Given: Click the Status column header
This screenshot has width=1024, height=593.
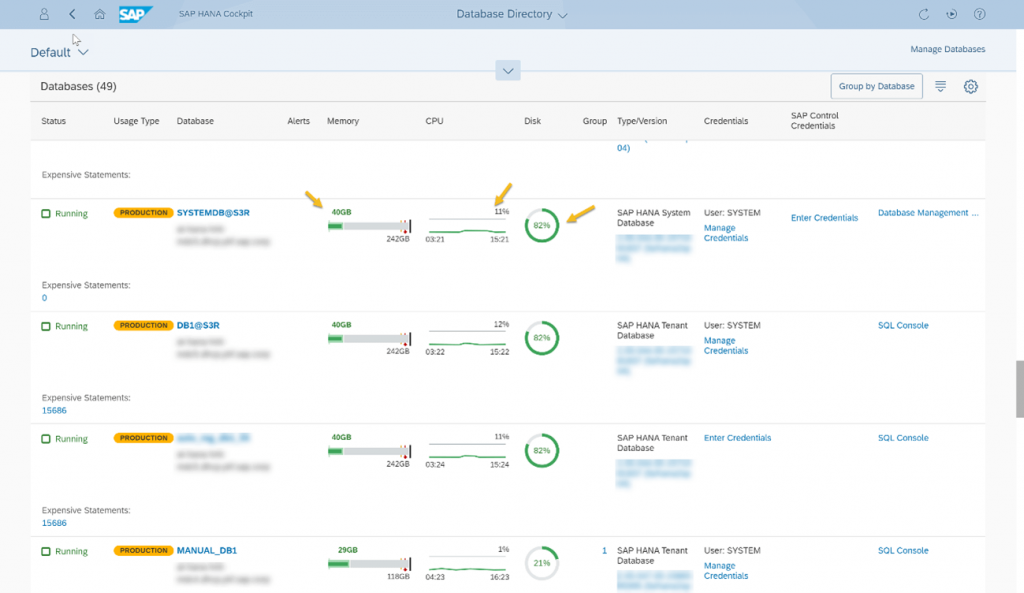Looking at the screenshot, I should pyautogui.click(x=54, y=121).
